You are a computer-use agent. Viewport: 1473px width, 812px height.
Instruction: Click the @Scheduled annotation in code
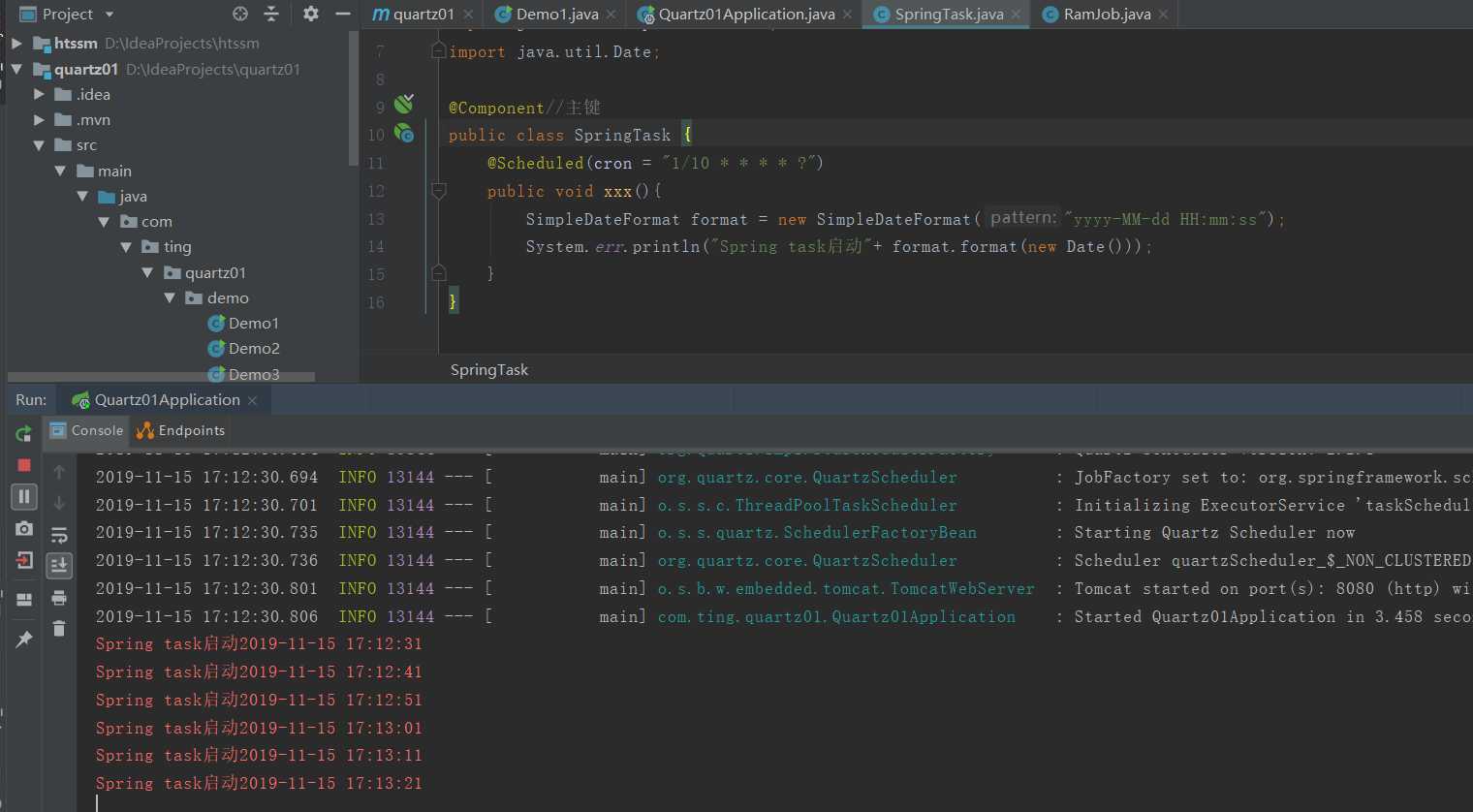(535, 163)
